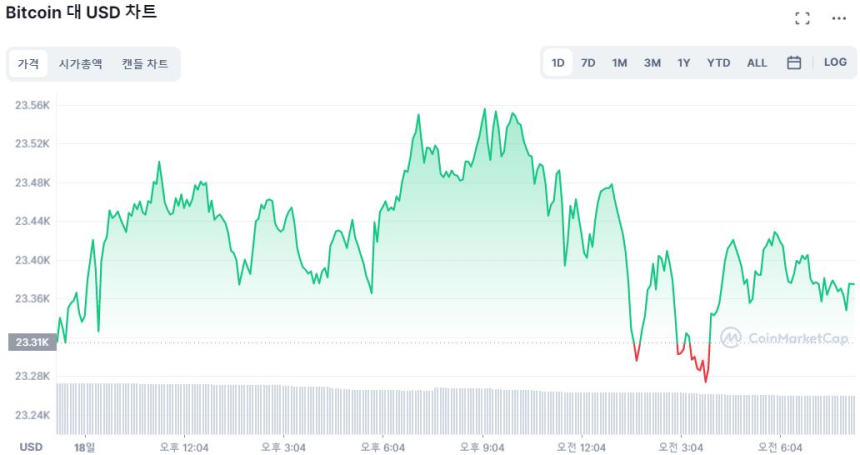This screenshot has width=860, height=455.
Task: Switch to the 시가총액 tab
Action: 80,64
